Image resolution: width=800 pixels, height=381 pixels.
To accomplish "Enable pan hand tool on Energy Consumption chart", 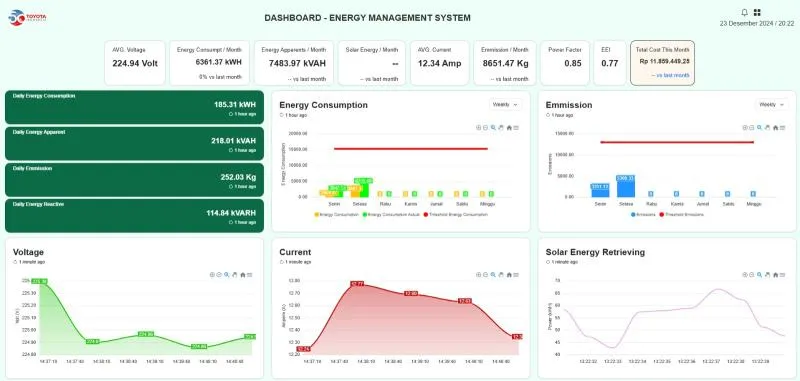I will point(501,128).
